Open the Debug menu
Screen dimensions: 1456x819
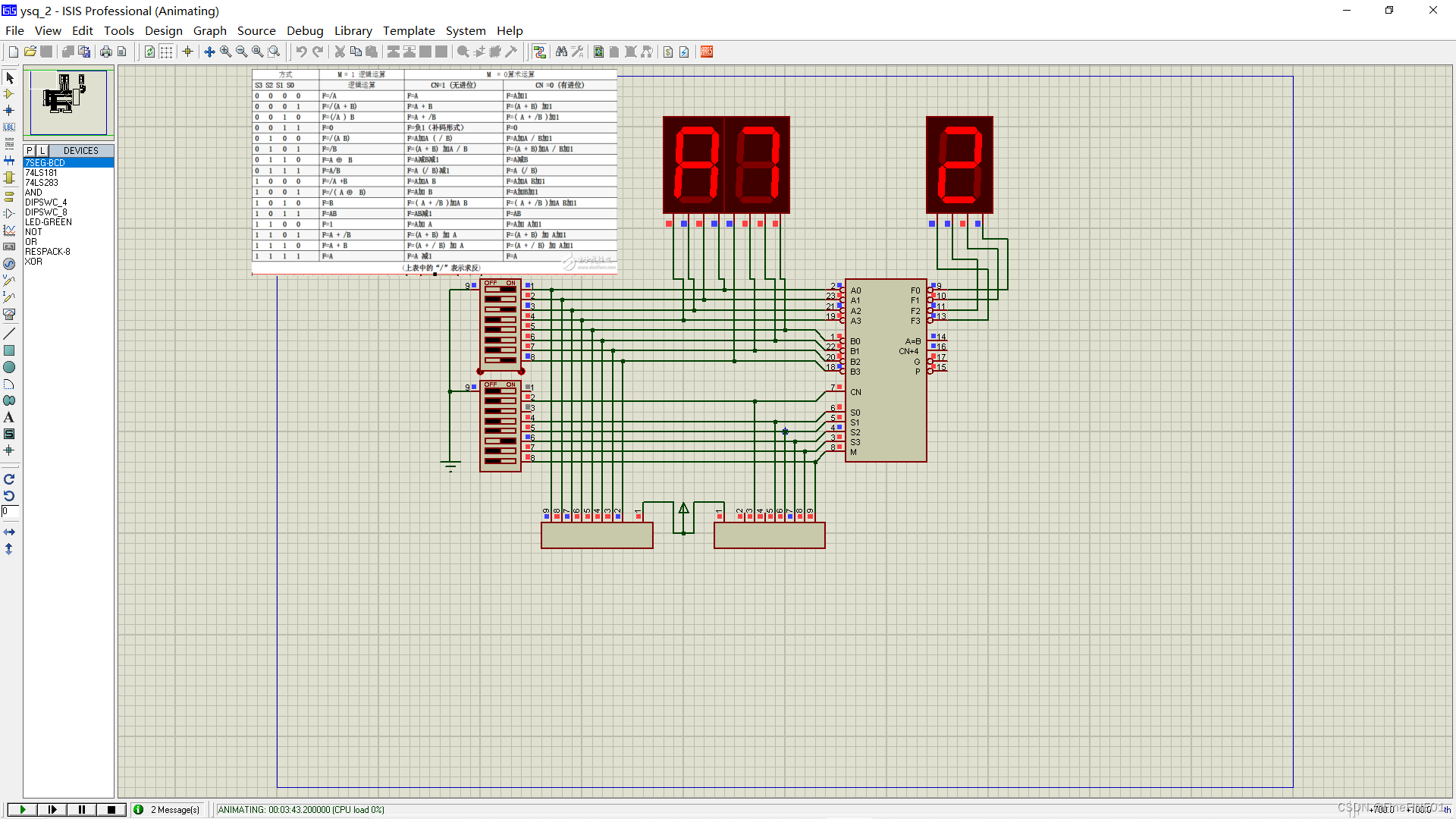click(x=305, y=30)
